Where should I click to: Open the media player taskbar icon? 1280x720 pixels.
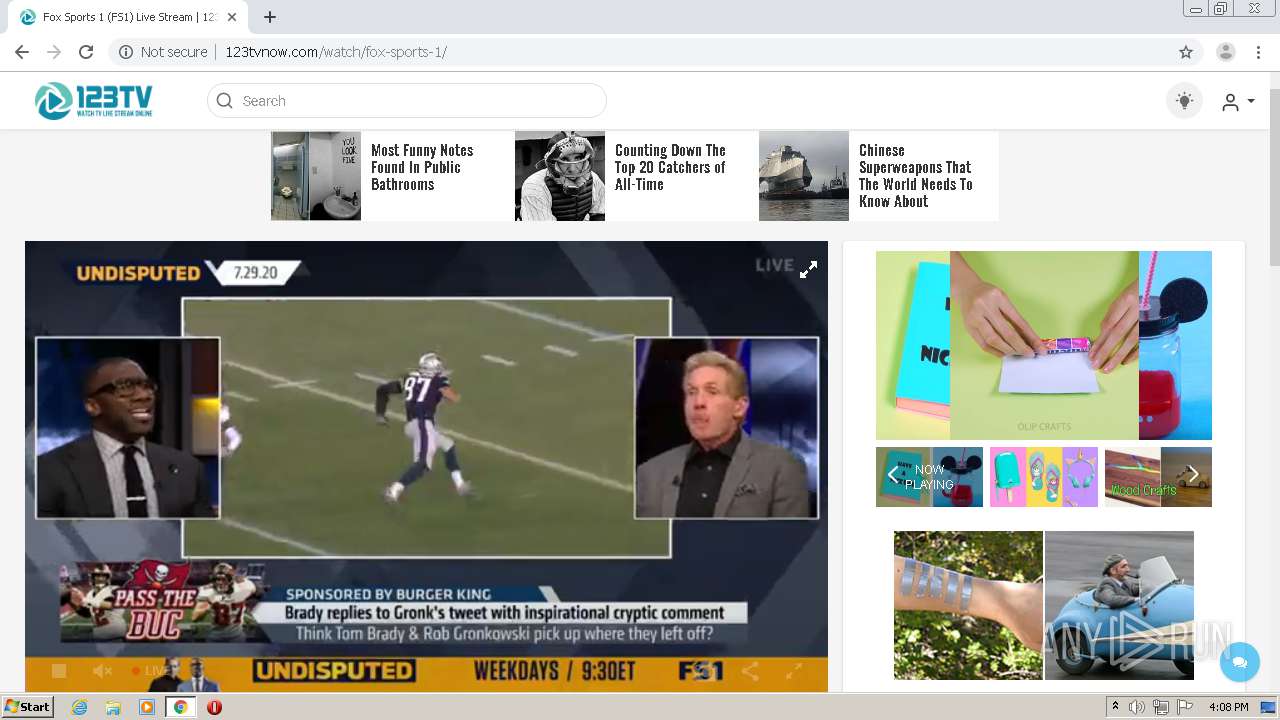point(147,707)
